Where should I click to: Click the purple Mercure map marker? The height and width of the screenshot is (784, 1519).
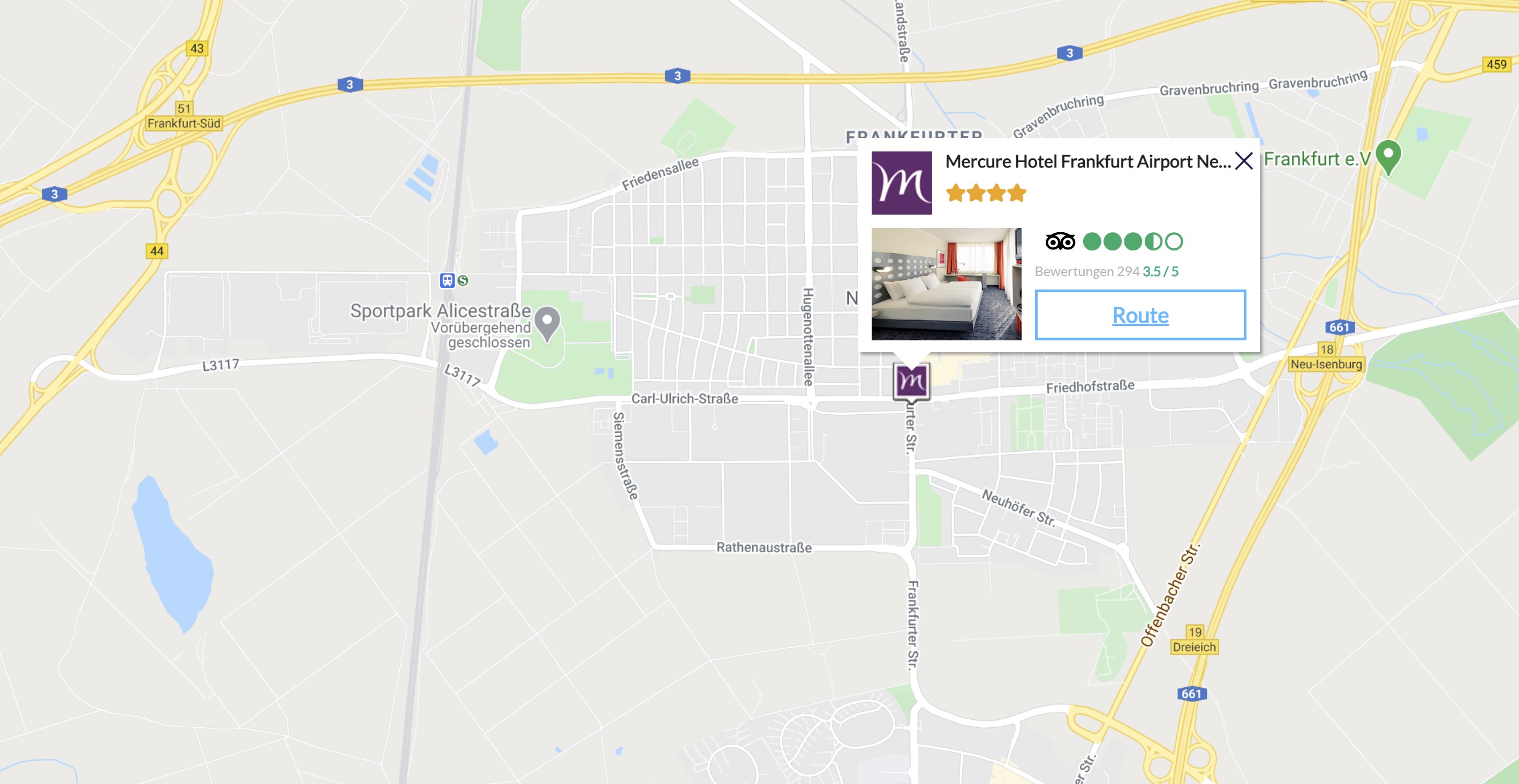tap(911, 382)
